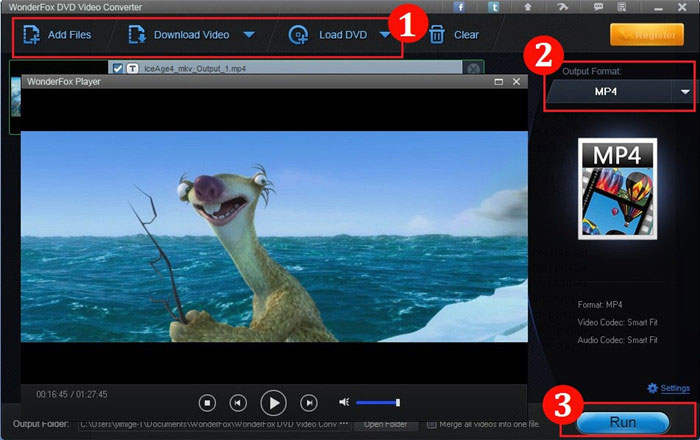Viewport: 700px width, 440px height.
Task: Click the orange Register button
Action: coord(647,35)
